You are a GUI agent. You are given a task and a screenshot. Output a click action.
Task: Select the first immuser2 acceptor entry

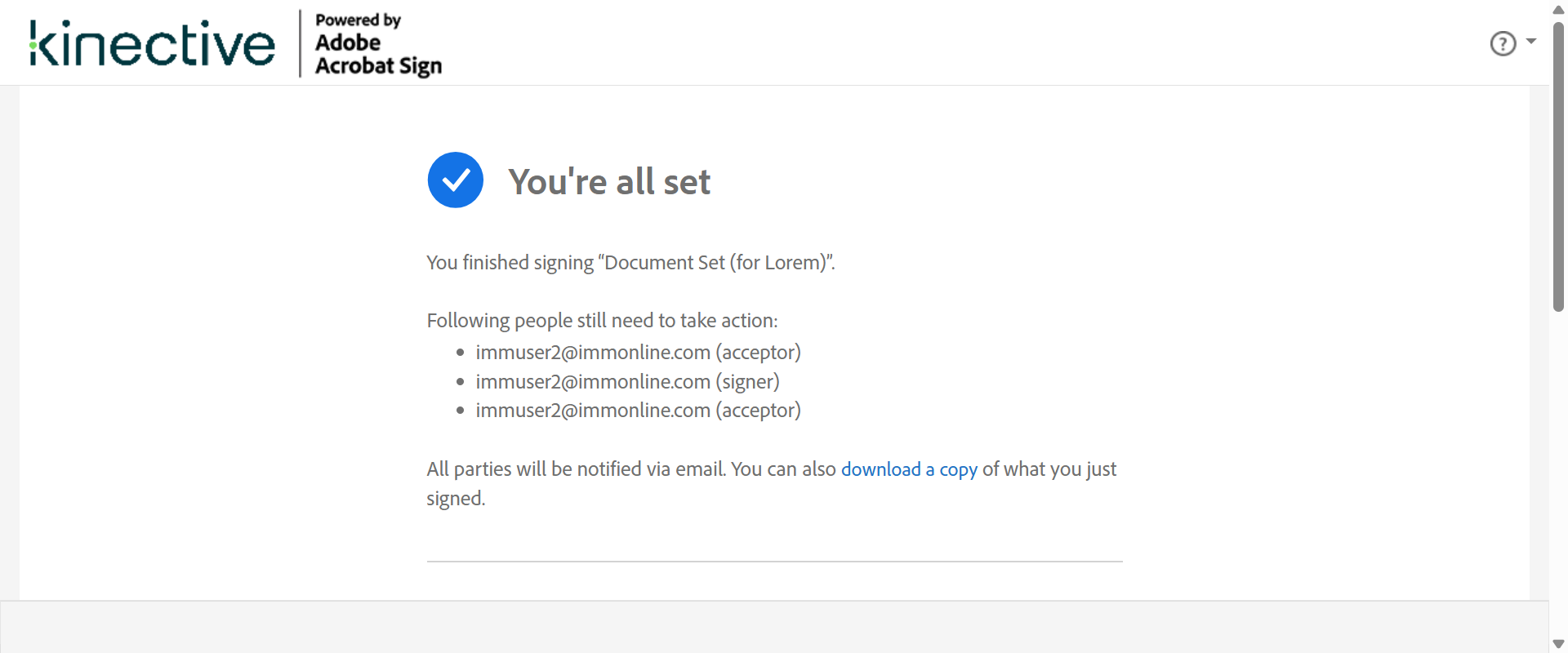[638, 353]
